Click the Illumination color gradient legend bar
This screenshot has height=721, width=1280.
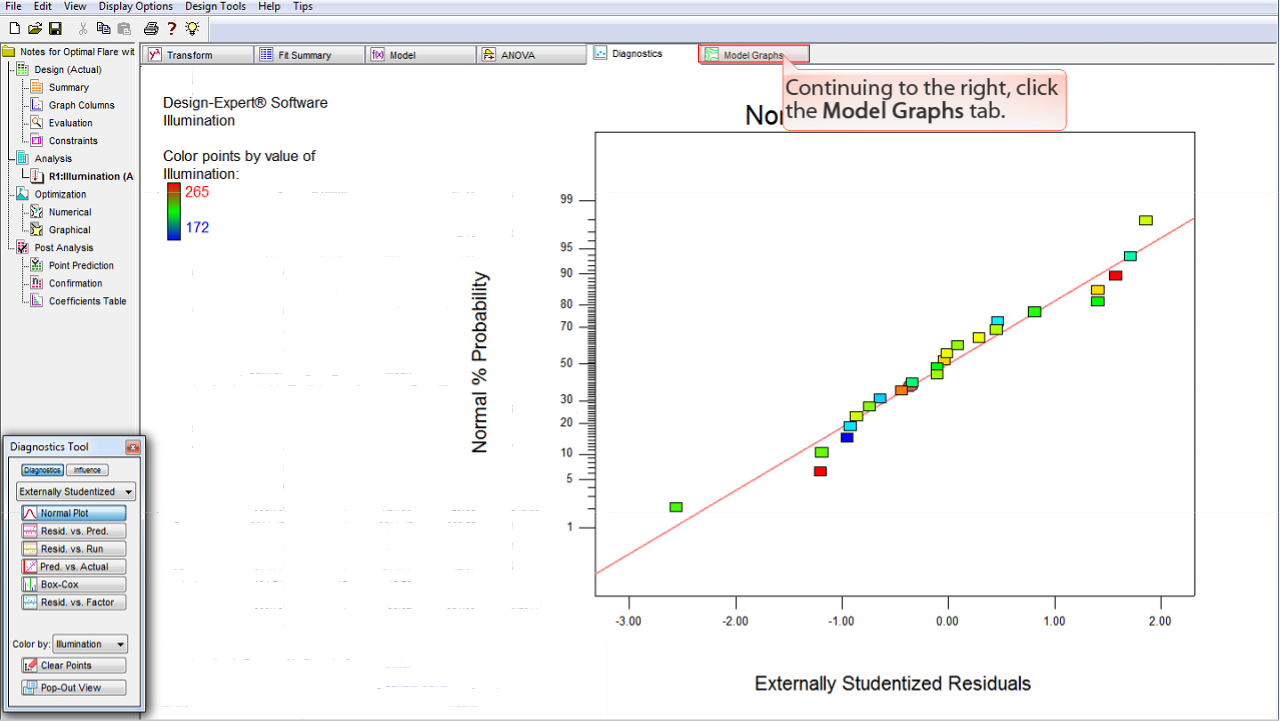[x=173, y=211]
